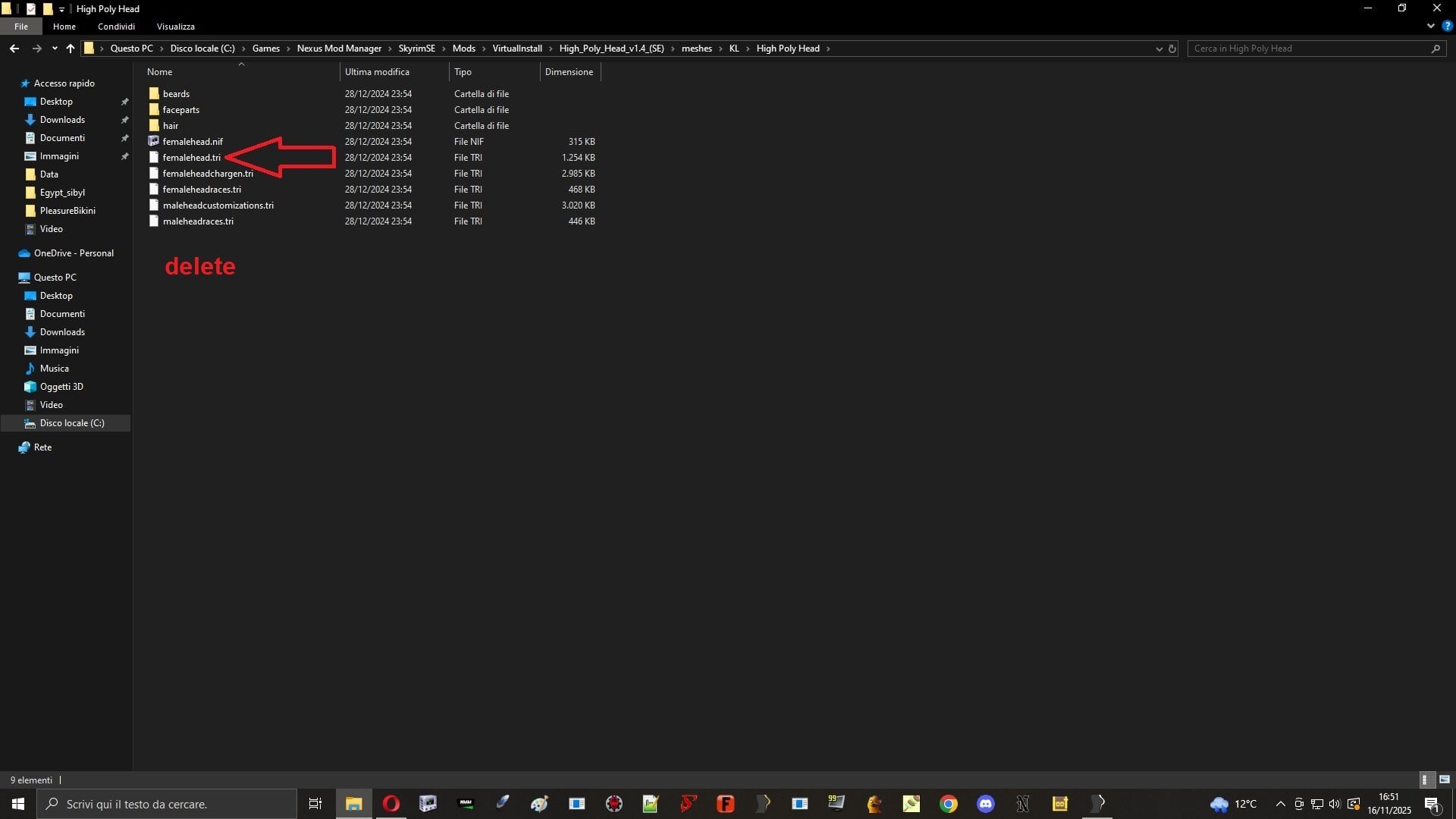This screenshot has height=819, width=1456.
Task: Switch to the Visualizza ribbon tab
Action: [176, 27]
